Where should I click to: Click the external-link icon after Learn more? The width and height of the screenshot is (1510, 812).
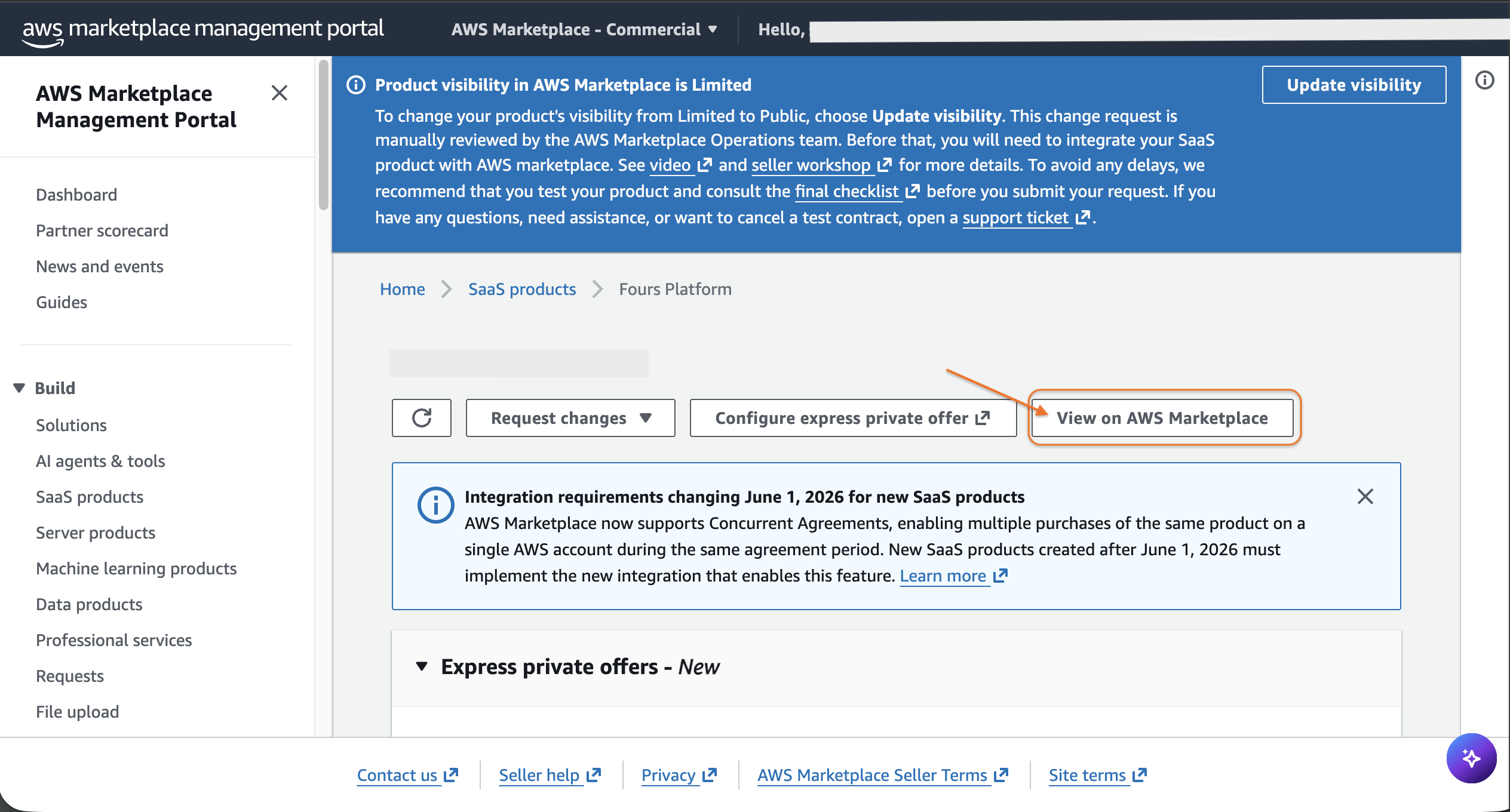[x=1000, y=576]
